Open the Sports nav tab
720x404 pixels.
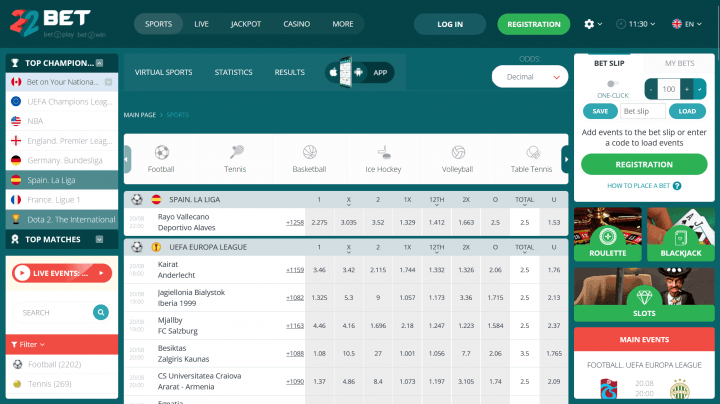(158, 24)
